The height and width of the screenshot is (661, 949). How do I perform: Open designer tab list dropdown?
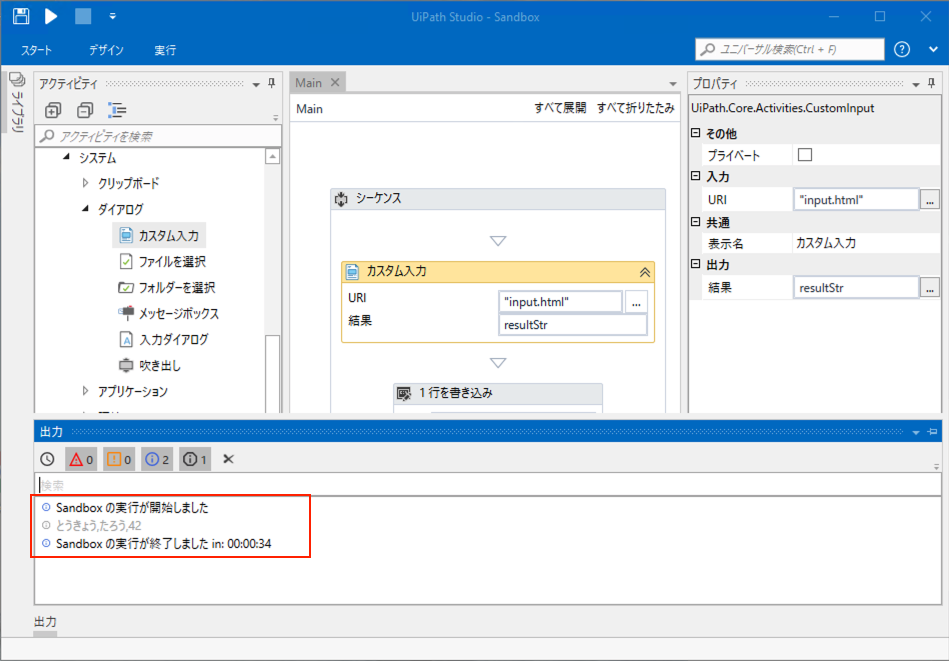click(x=673, y=84)
